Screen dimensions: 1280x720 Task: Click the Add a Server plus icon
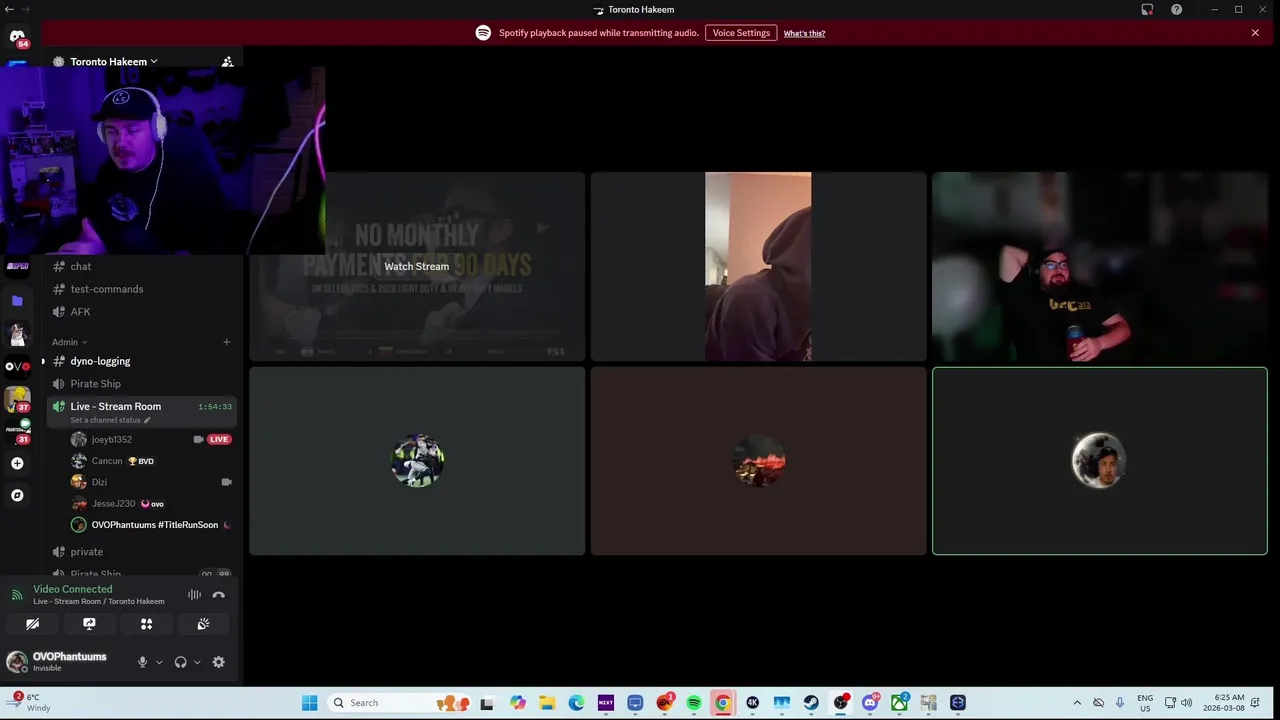point(17,464)
